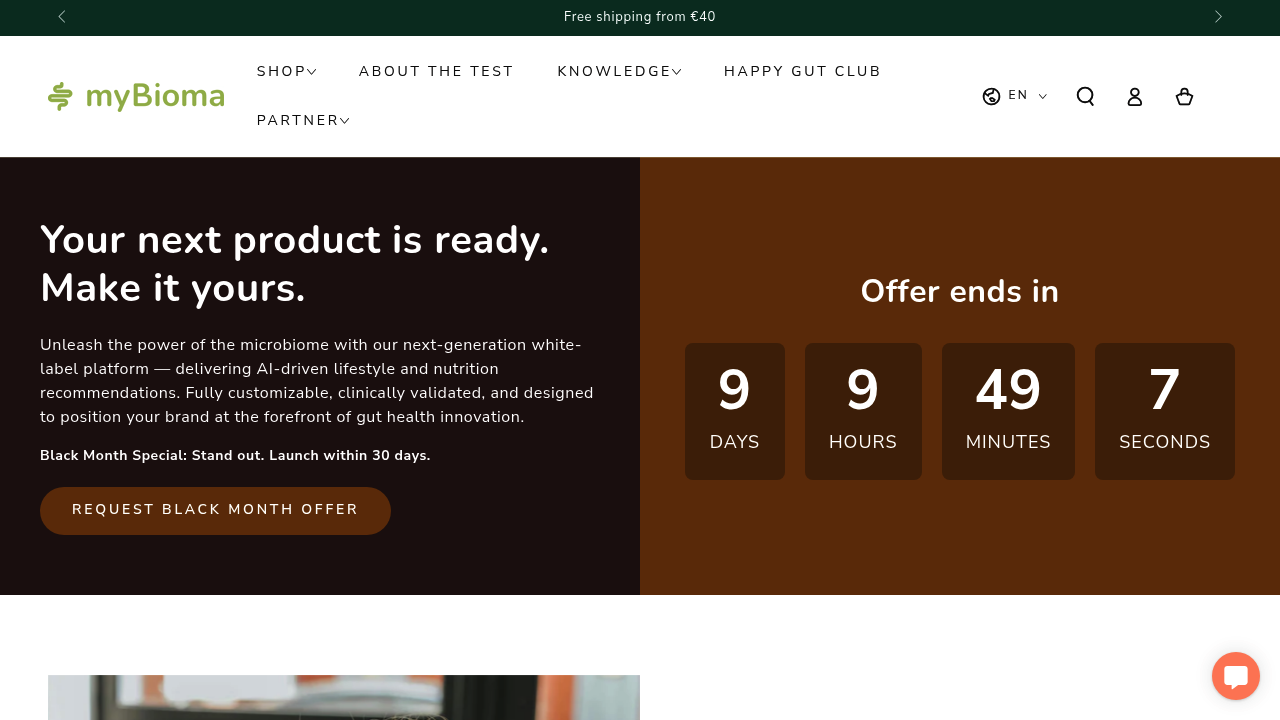
Task: Click the image below the banner
Action: click(344, 697)
